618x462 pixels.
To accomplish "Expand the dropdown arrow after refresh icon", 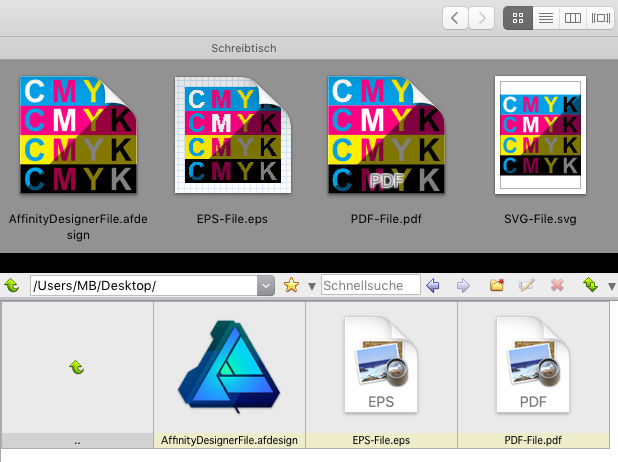I will point(612,287).
